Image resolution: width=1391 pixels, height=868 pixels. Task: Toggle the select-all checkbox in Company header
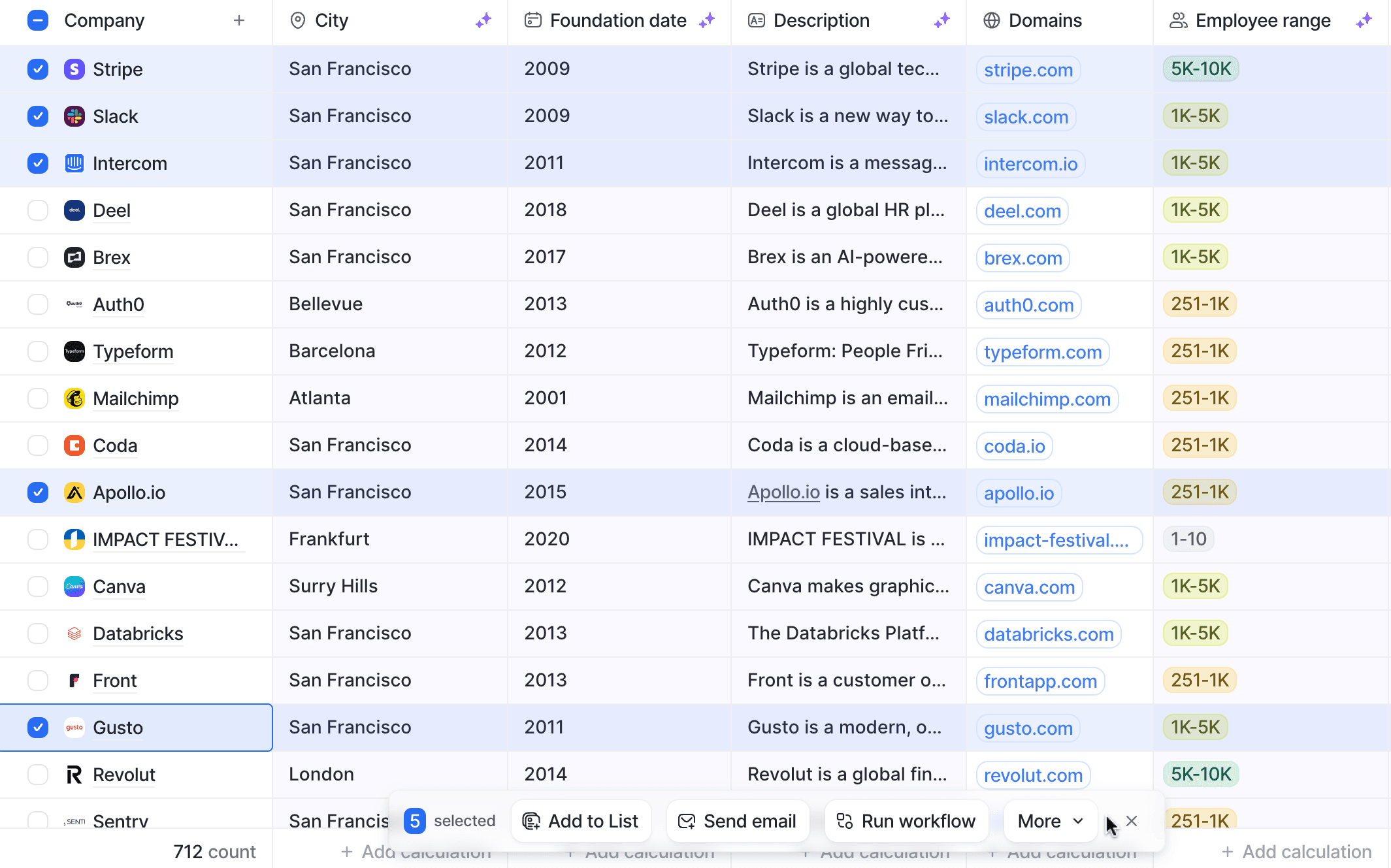(x=38, y=21)
